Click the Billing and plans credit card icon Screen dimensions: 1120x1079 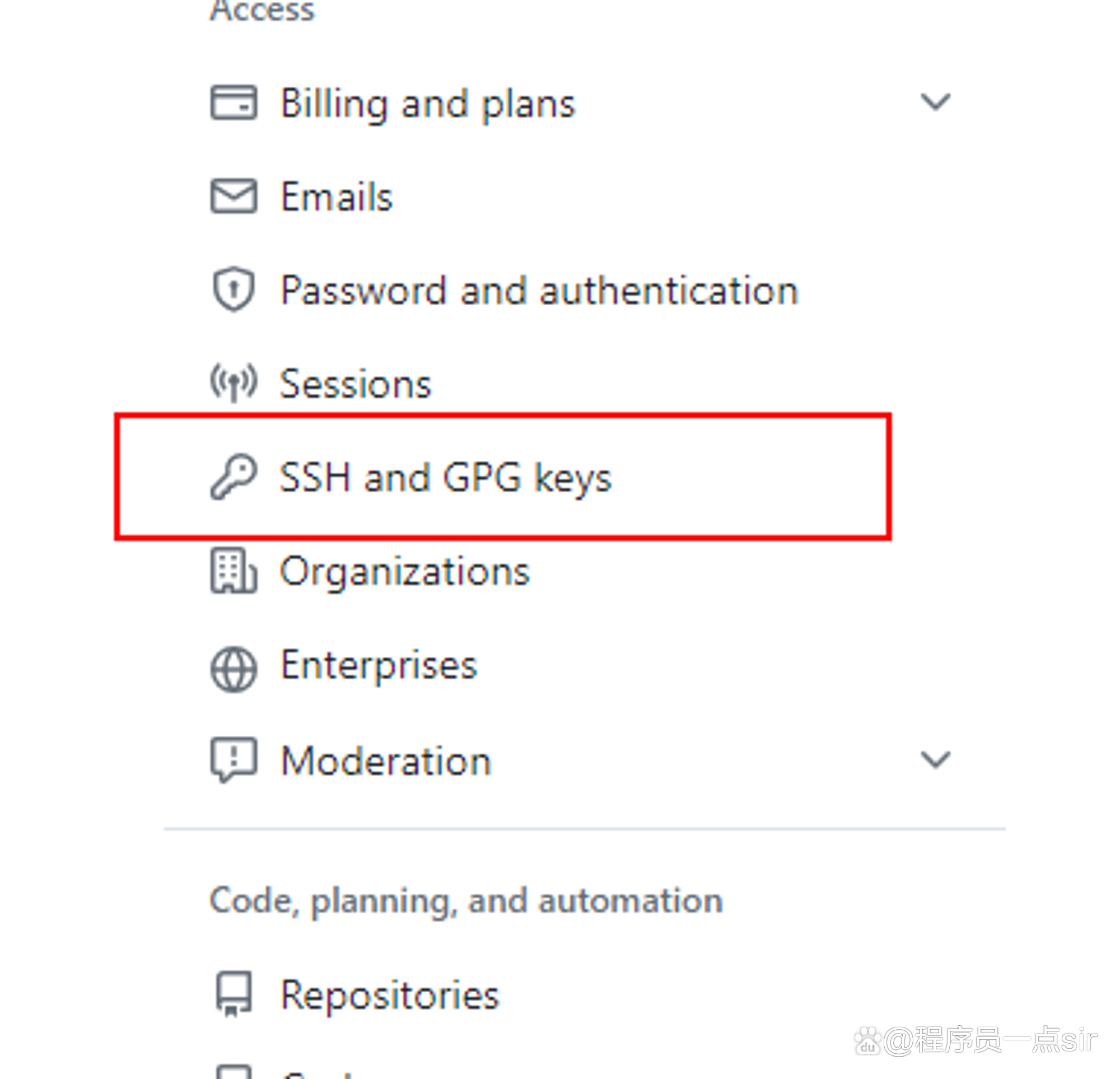(234, 103)
